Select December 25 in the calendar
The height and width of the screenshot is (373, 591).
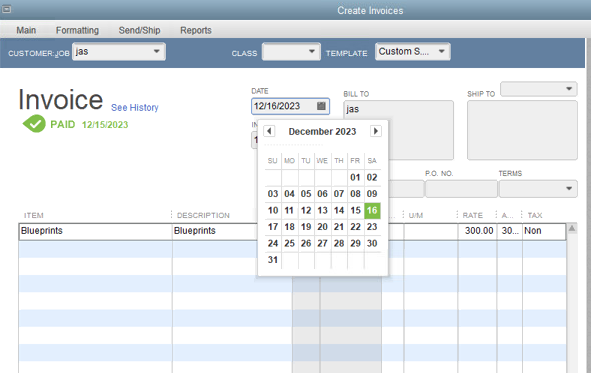coord(289,243)
